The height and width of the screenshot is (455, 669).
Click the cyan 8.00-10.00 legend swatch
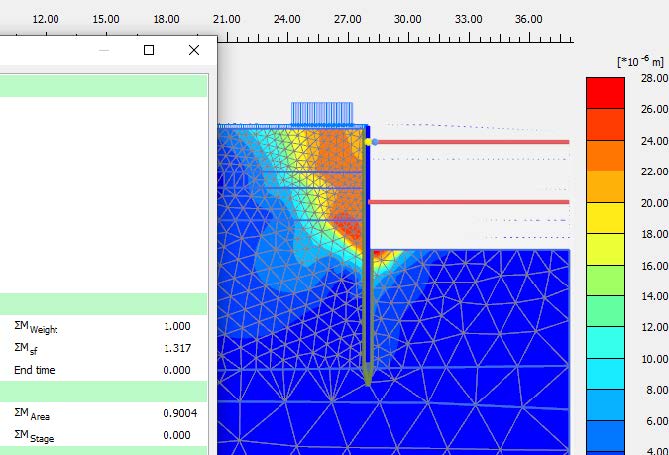click(x=605, y=373)
